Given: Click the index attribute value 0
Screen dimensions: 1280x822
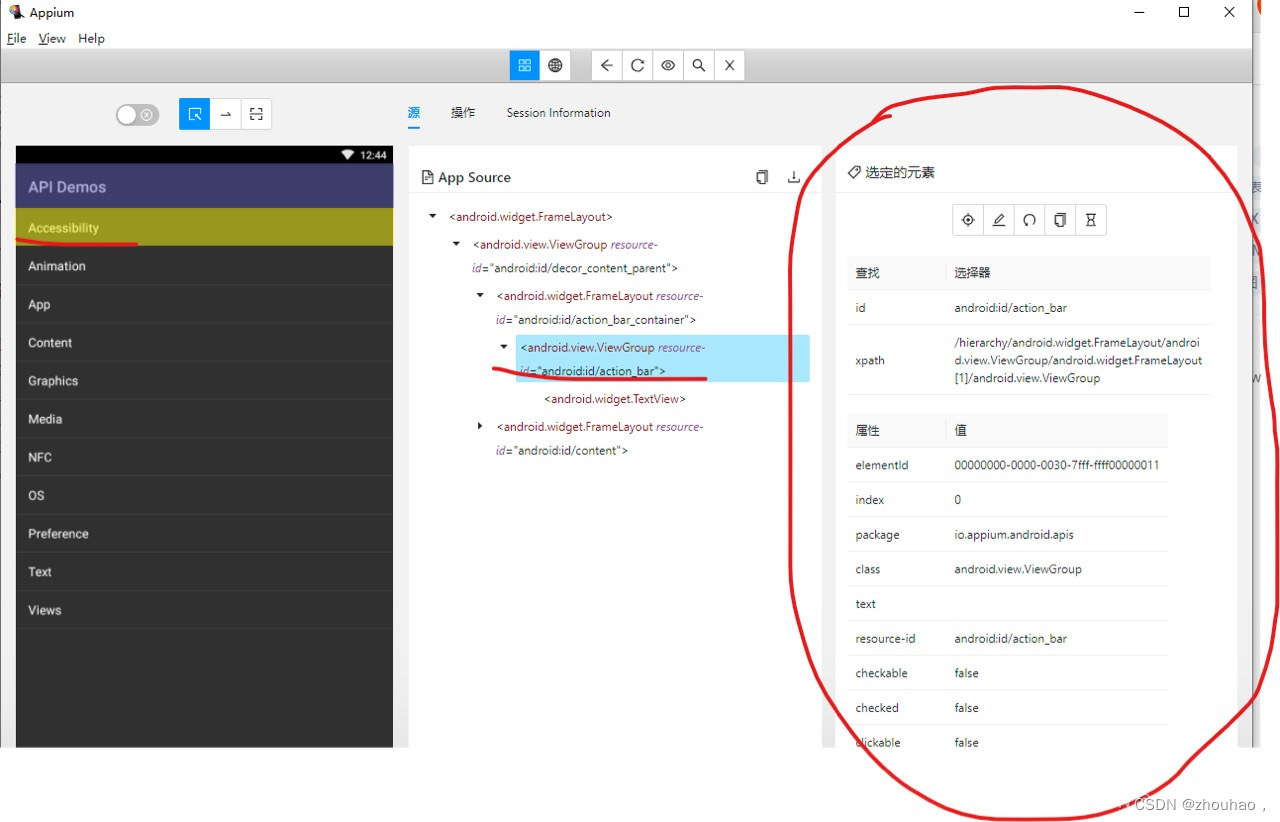Looking at the screenshot, I should [x=958, y=500].
